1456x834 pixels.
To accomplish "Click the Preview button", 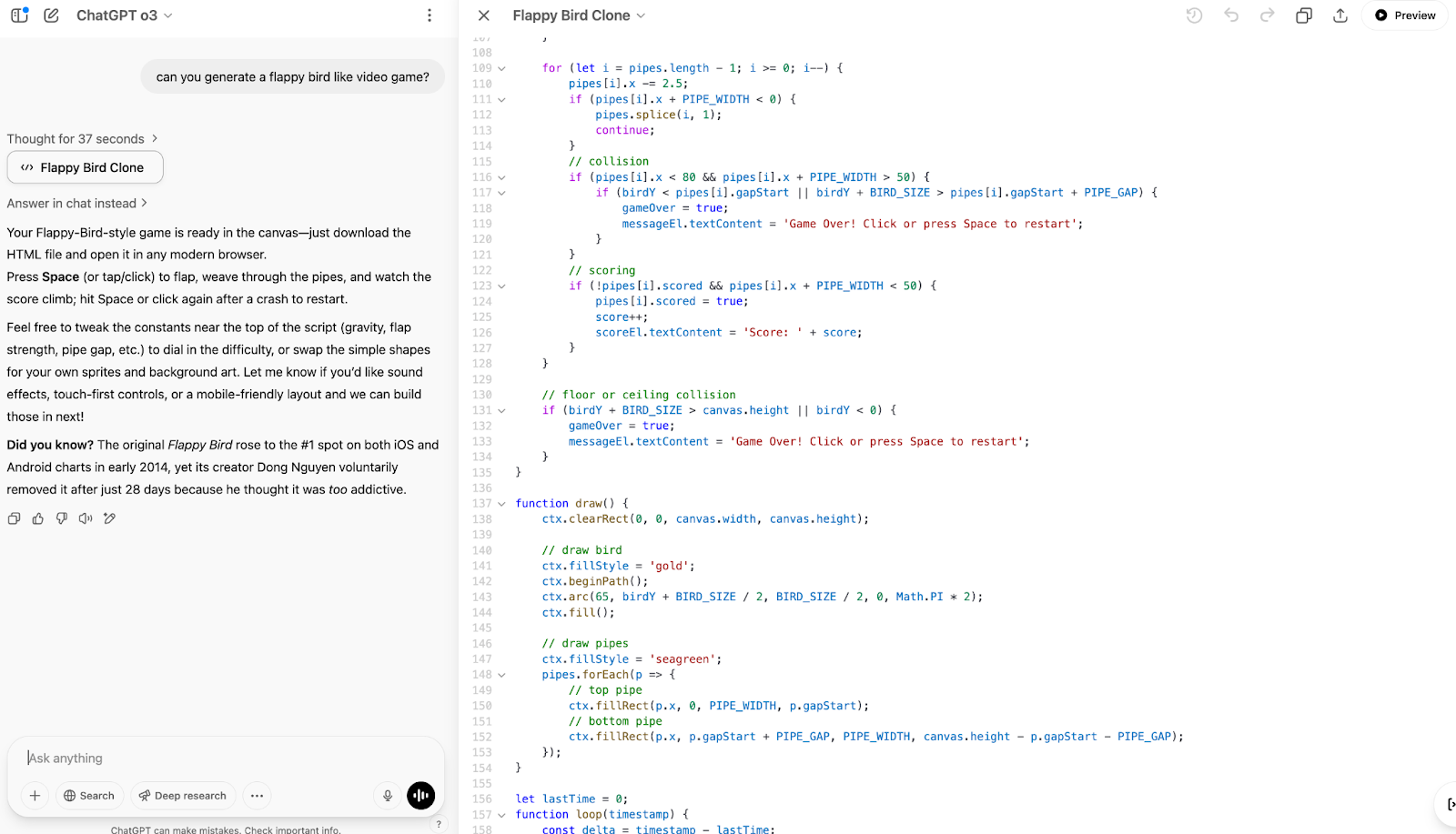I will [x=1405, y=15].
